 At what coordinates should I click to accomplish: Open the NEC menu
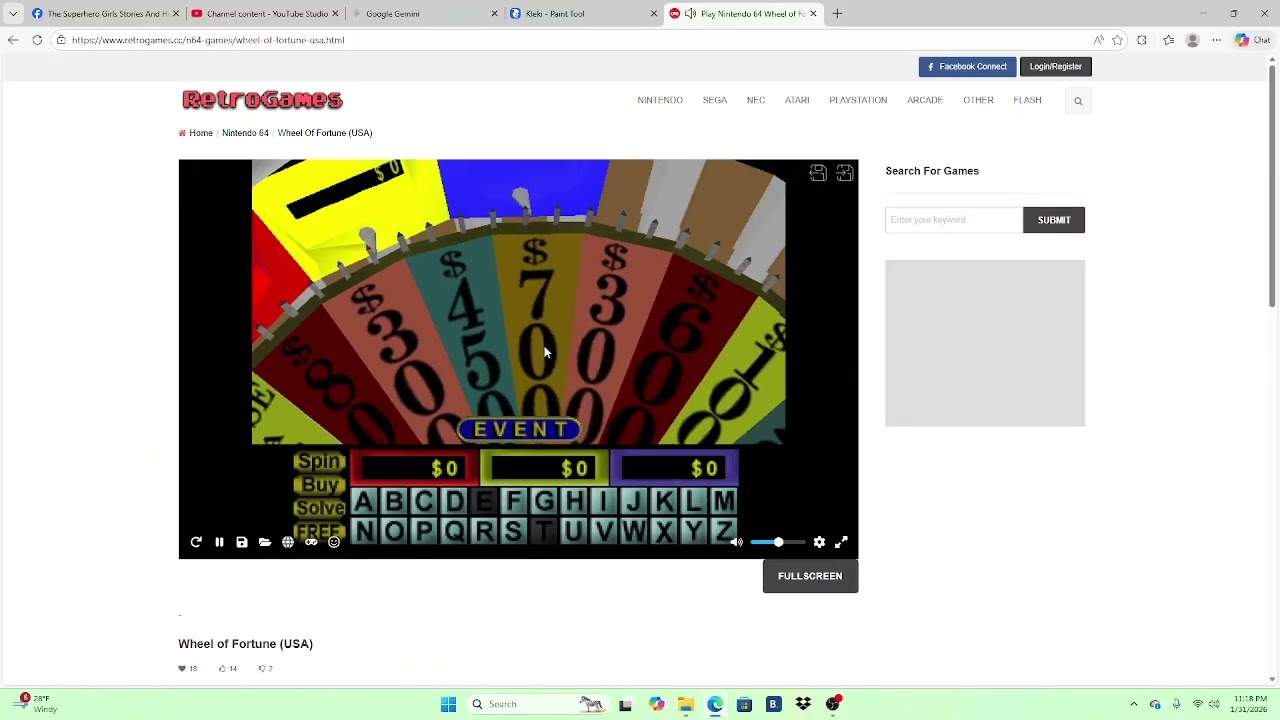(756, 100)
